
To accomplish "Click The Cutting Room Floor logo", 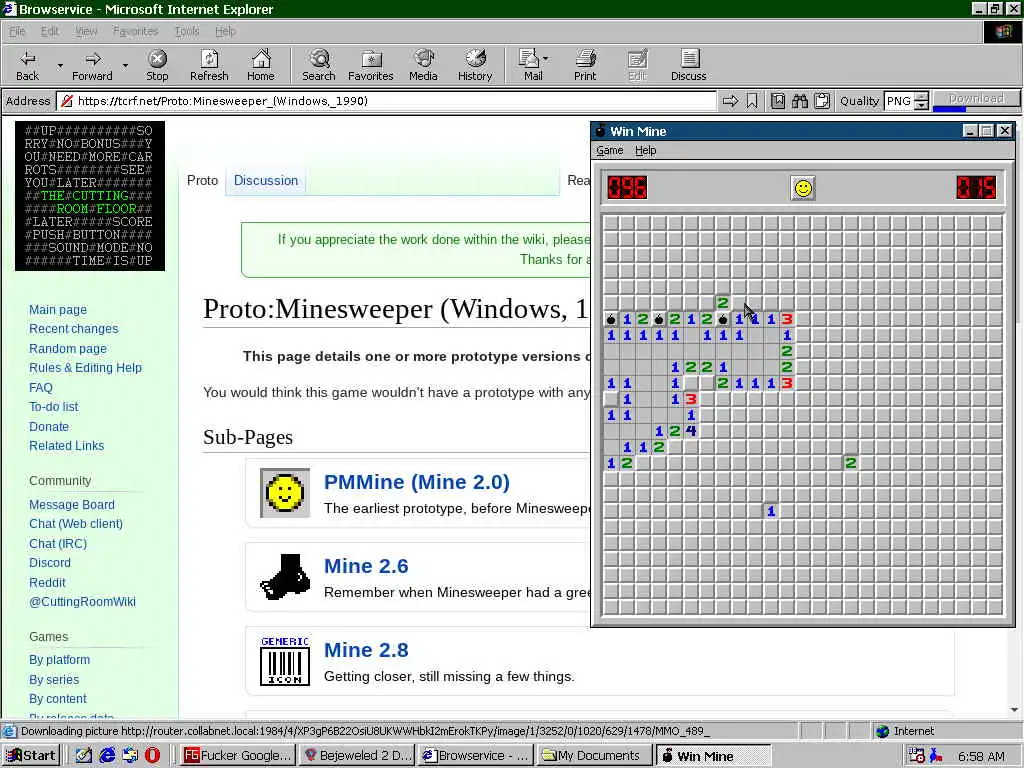I will pos(90,196).
